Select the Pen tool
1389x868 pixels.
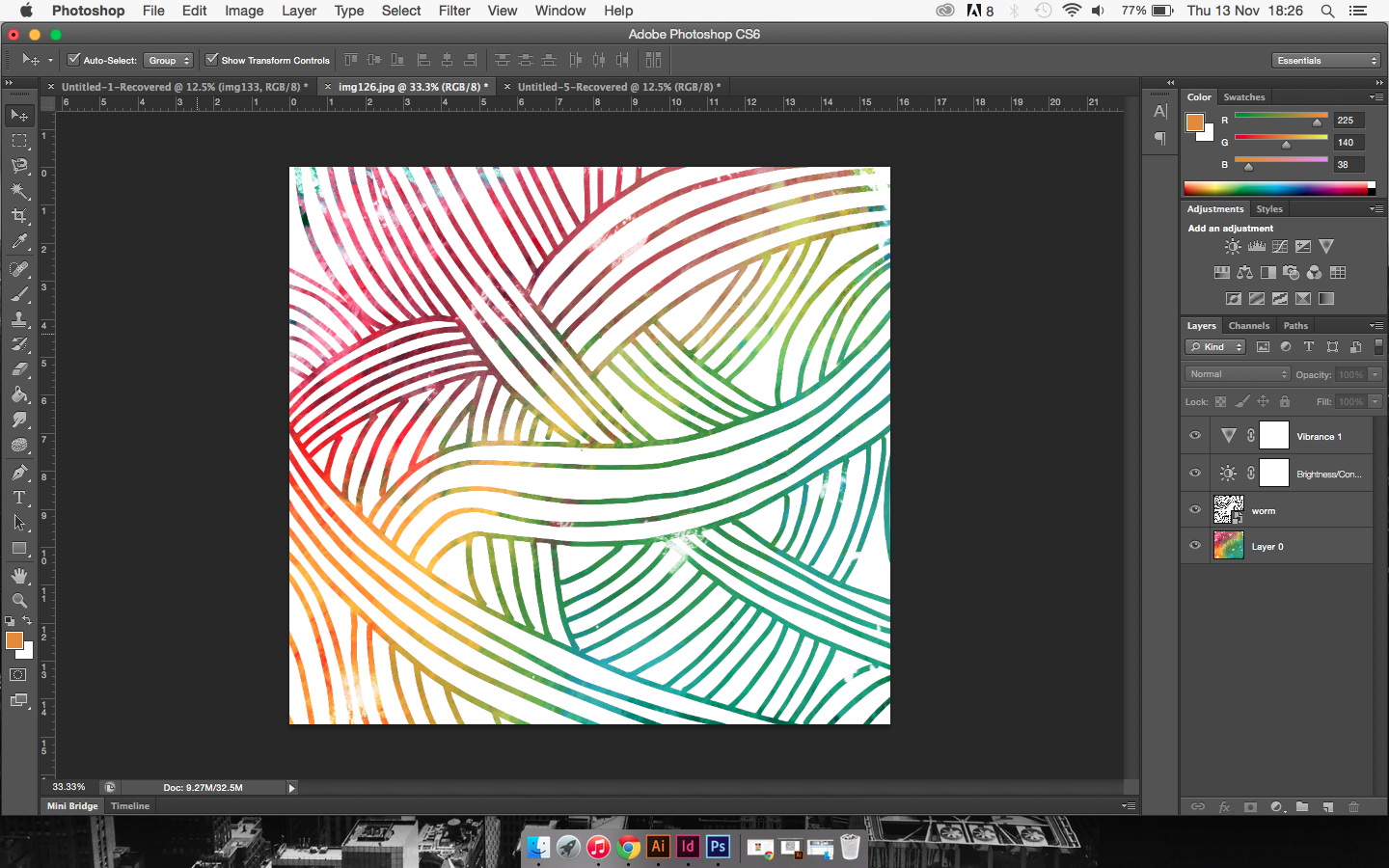click(19, 473)
